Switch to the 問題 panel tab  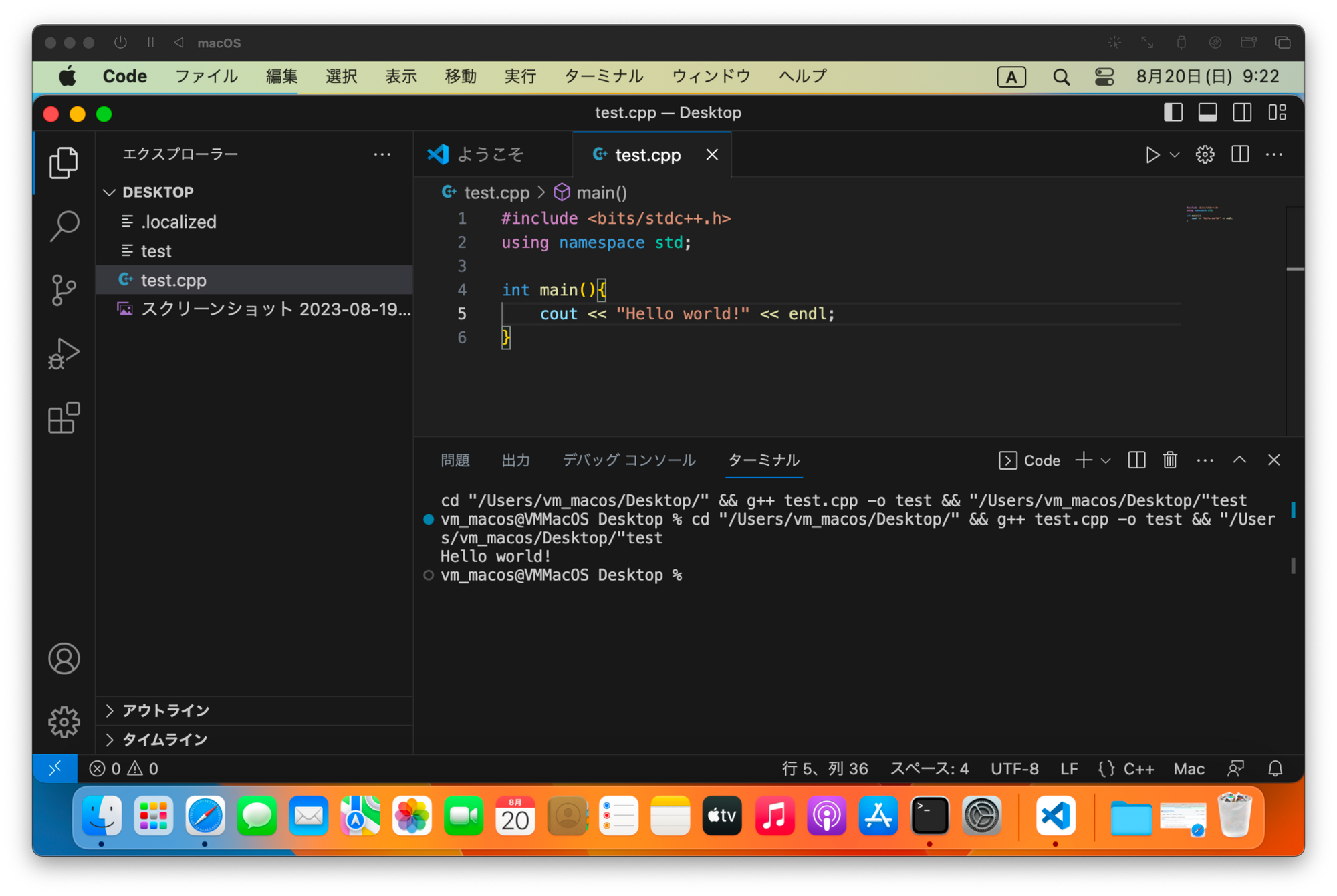tap(455, 460)
